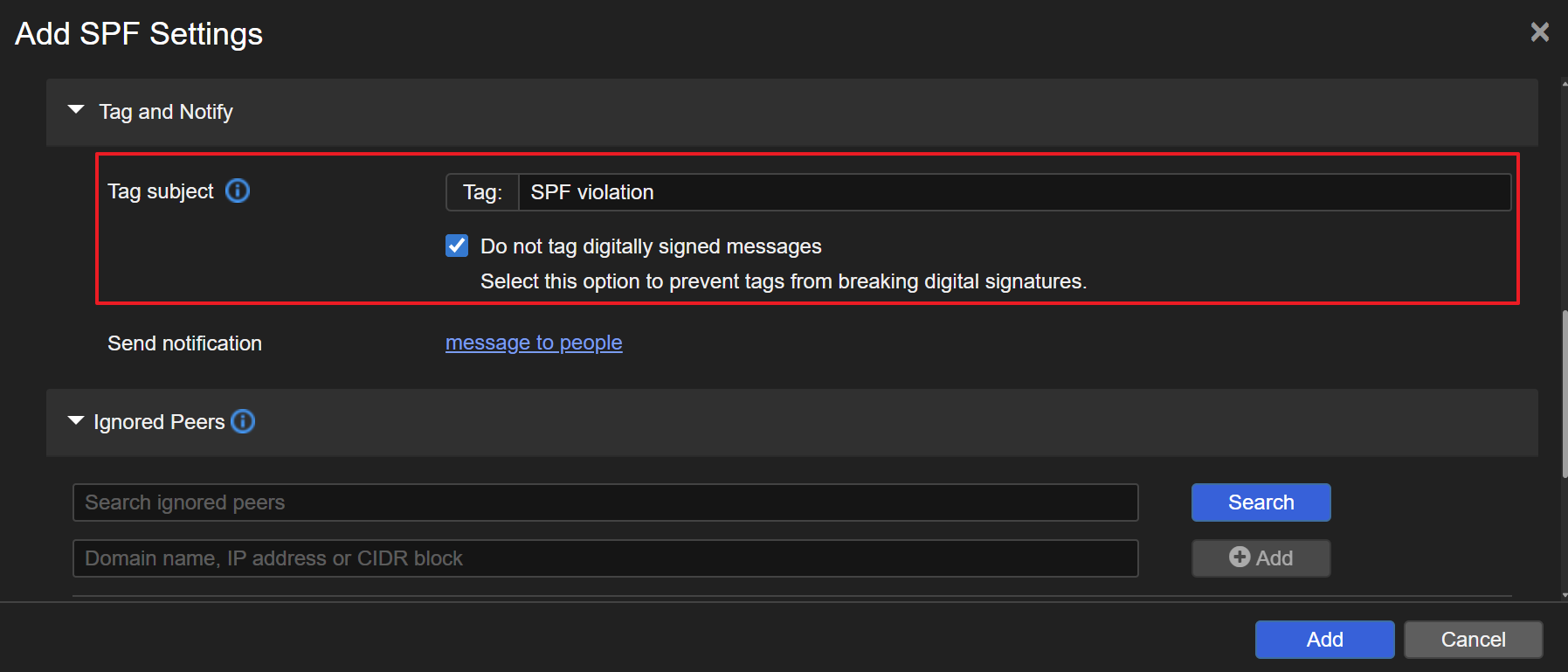The width and height of the screenshot is (1568, 672).
Task: Collapse the Ignored Peers section arrow
Action: click(76, 420)
